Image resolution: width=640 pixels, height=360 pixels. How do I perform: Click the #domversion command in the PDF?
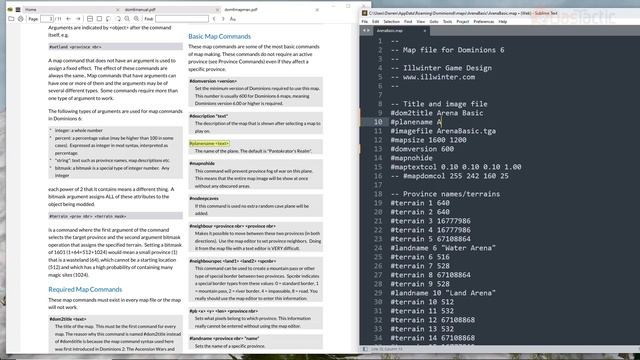(213, 81)
